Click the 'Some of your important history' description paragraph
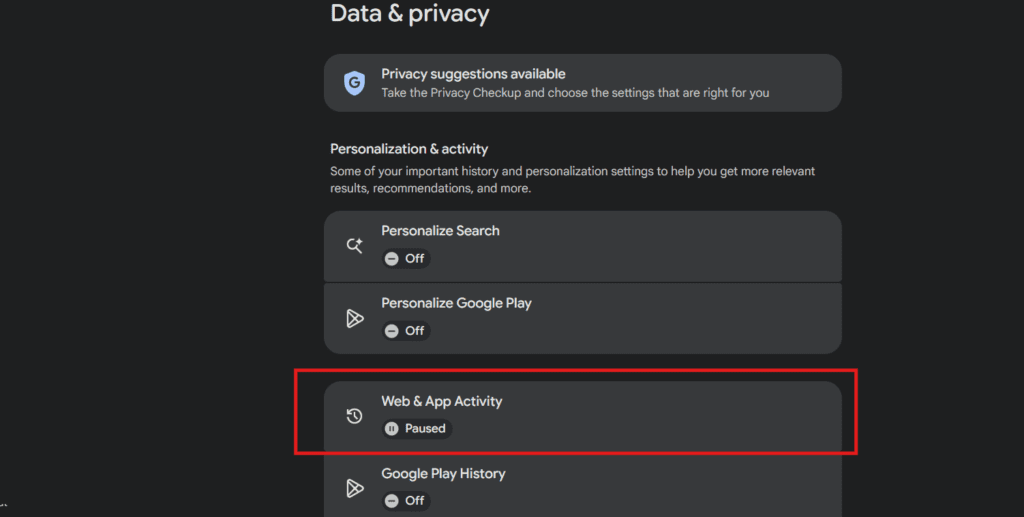This screenshot has height=517, width=1024. [572, 180]
